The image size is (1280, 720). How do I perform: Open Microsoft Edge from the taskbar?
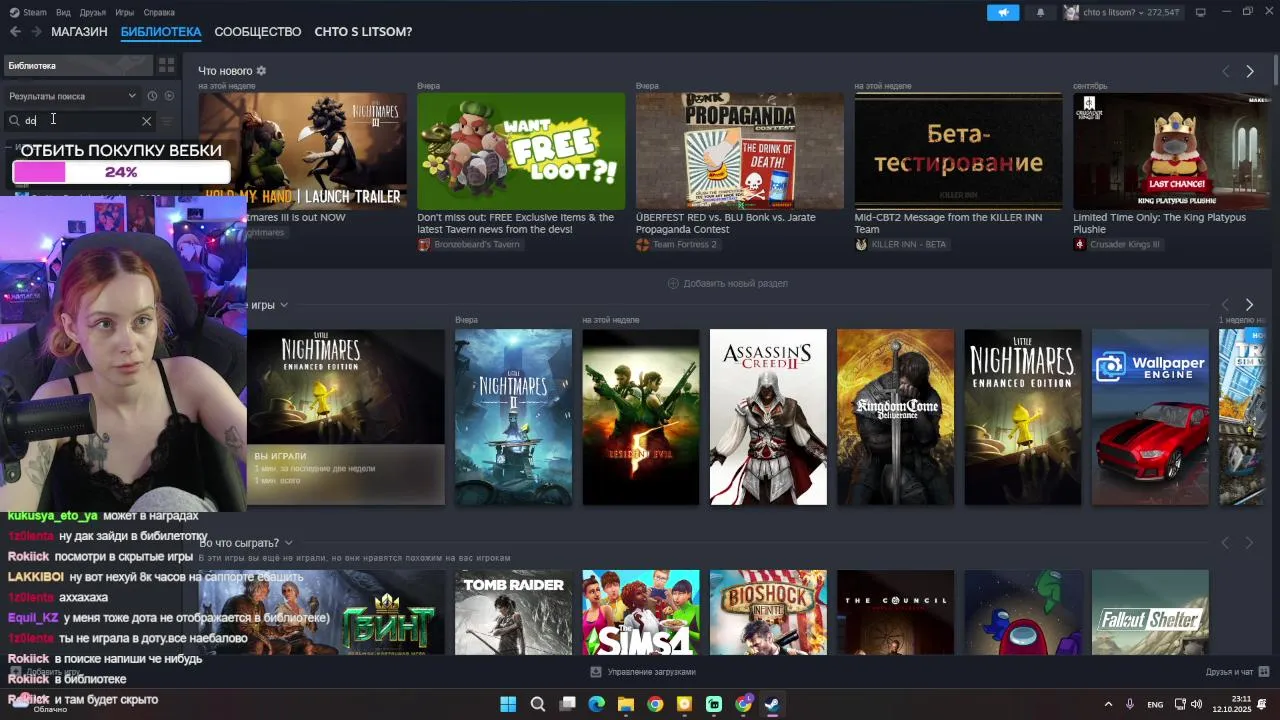pyautogui.click(x=596, y=704)
